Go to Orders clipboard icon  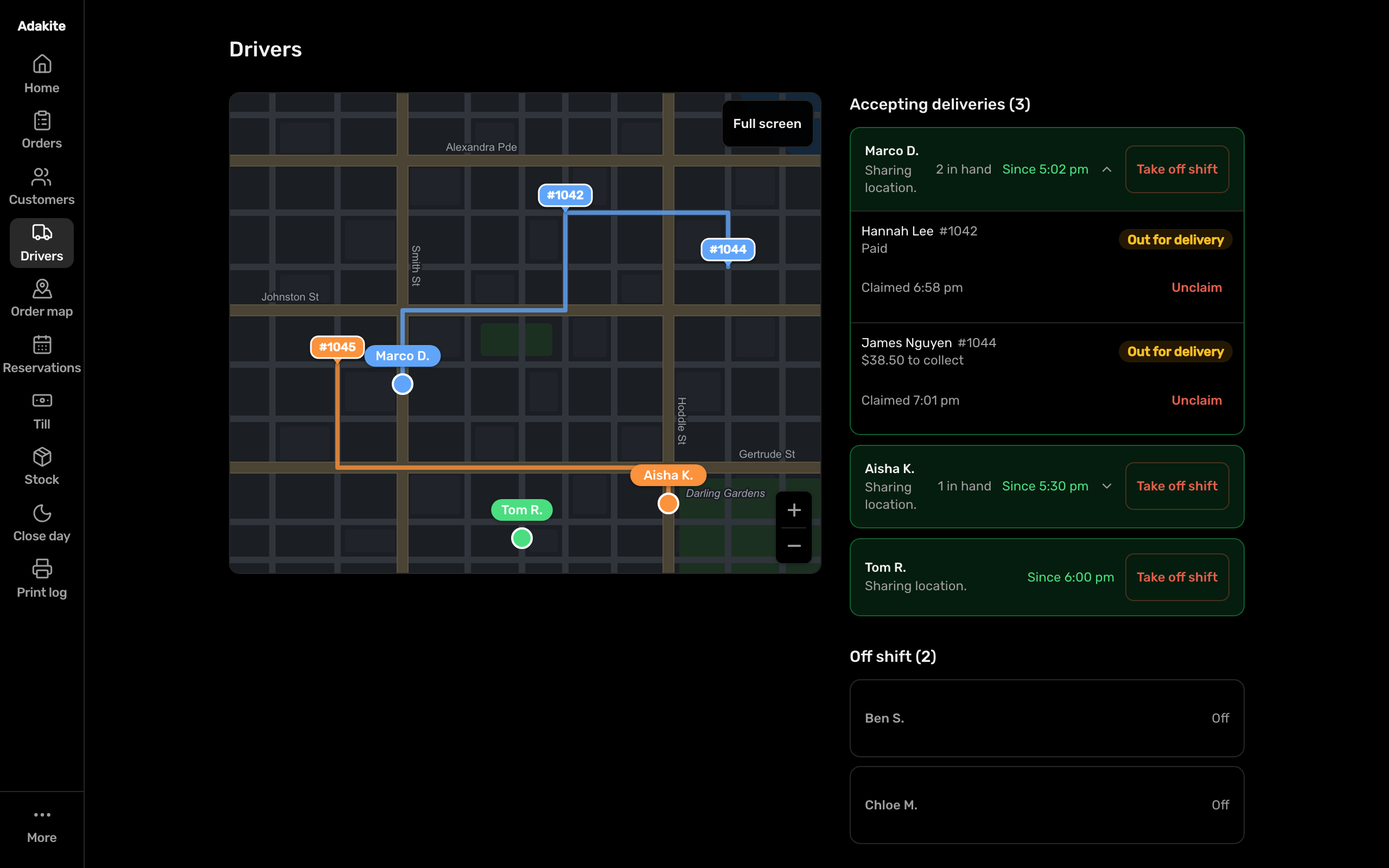[x=42, y=120]
